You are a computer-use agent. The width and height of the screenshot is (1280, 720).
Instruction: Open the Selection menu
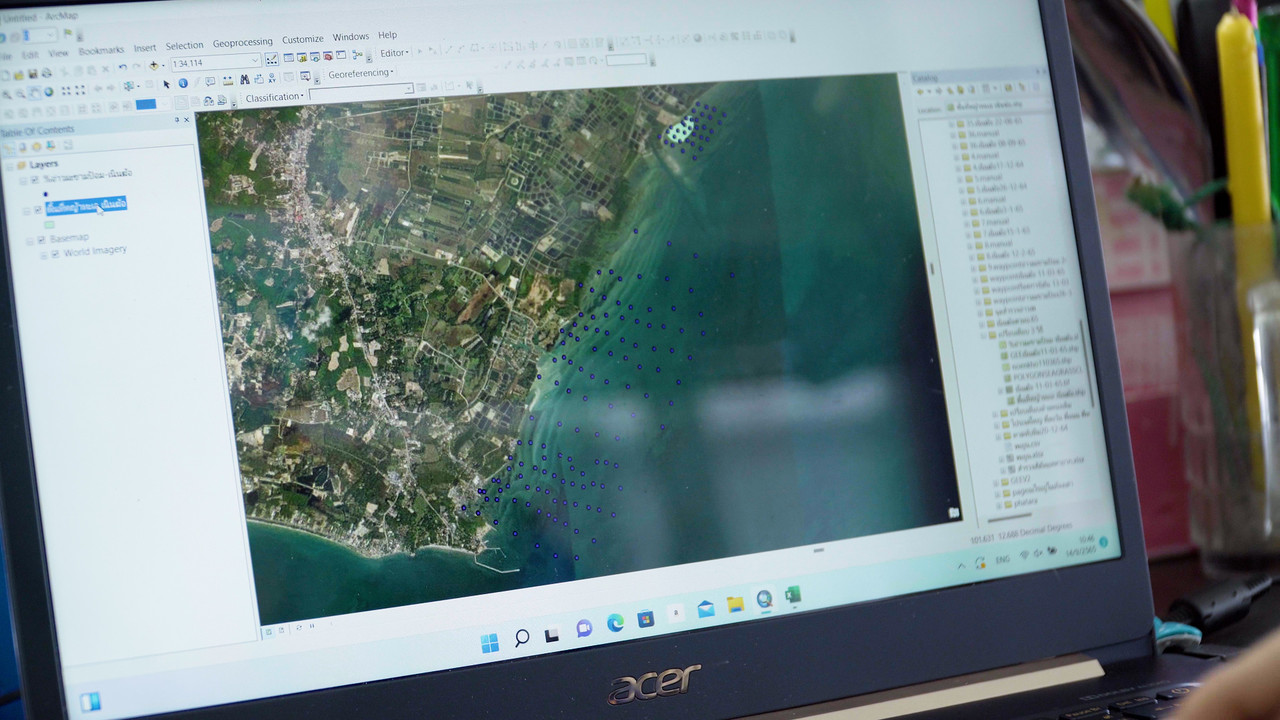pos(184,45)
